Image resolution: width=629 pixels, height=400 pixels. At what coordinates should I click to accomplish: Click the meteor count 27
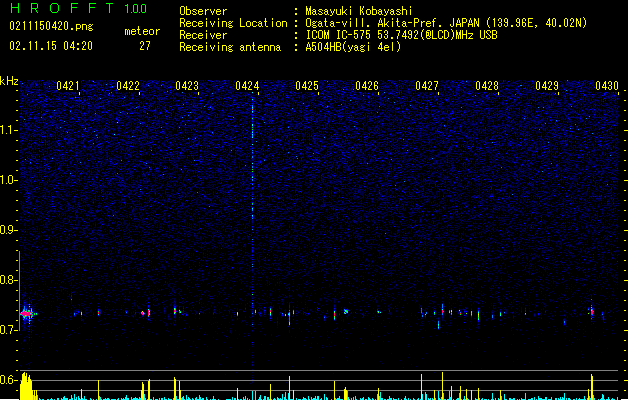click(145, 46)
